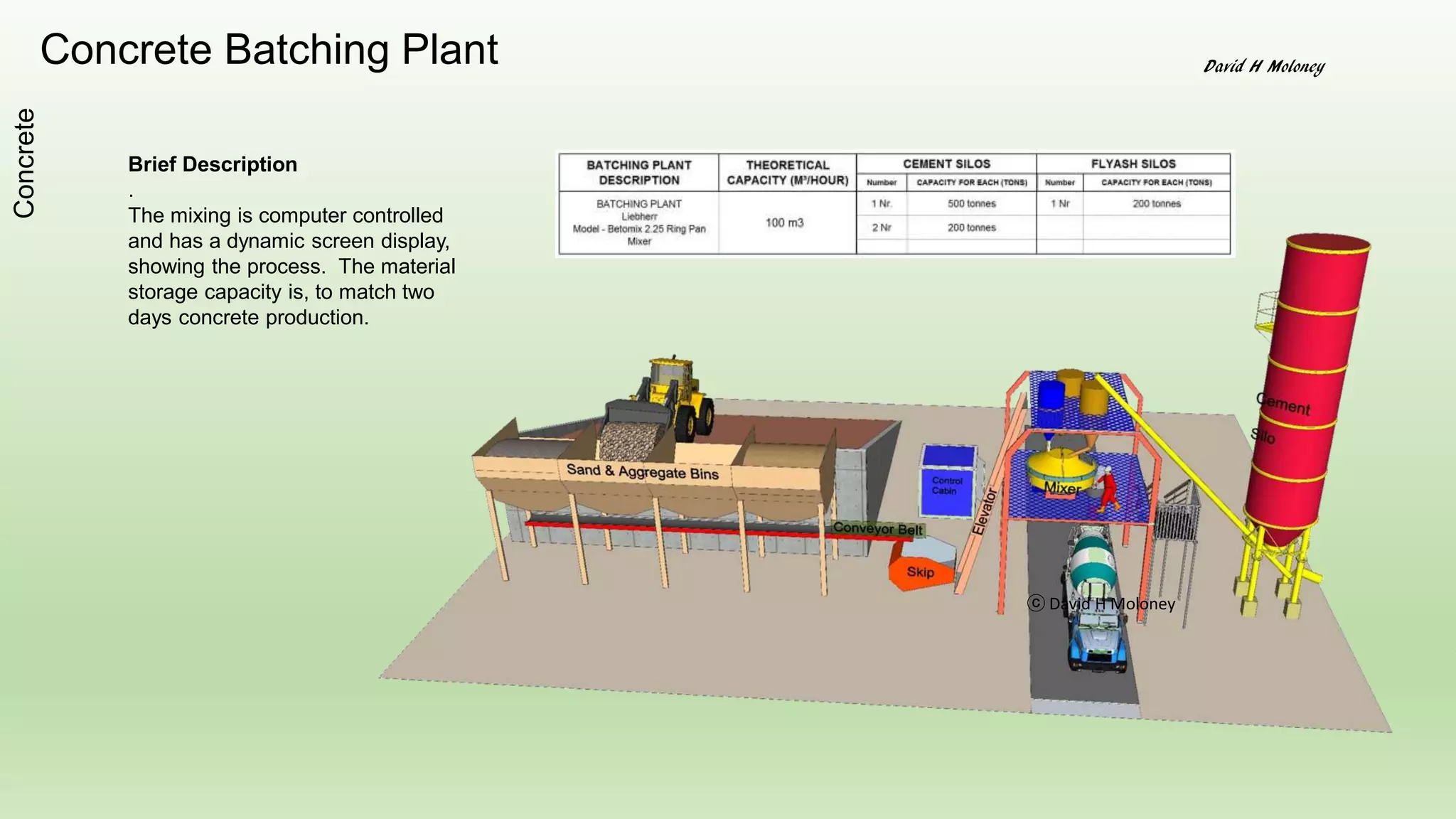Click the David H Moloney signature
This screenshot has height=819, width=1456.
coord(1263,67)
